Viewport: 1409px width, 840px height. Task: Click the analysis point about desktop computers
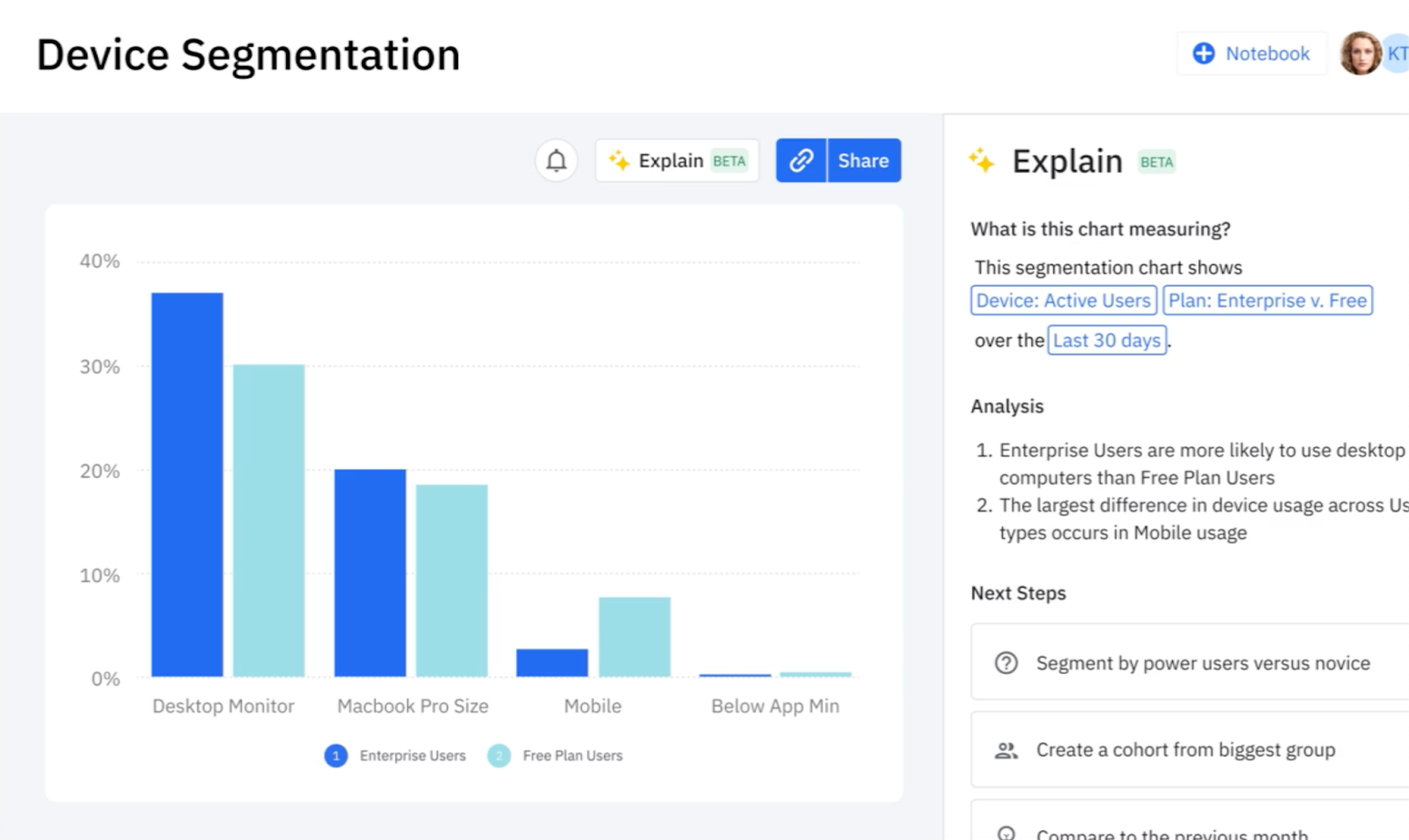pos(1202,464)
